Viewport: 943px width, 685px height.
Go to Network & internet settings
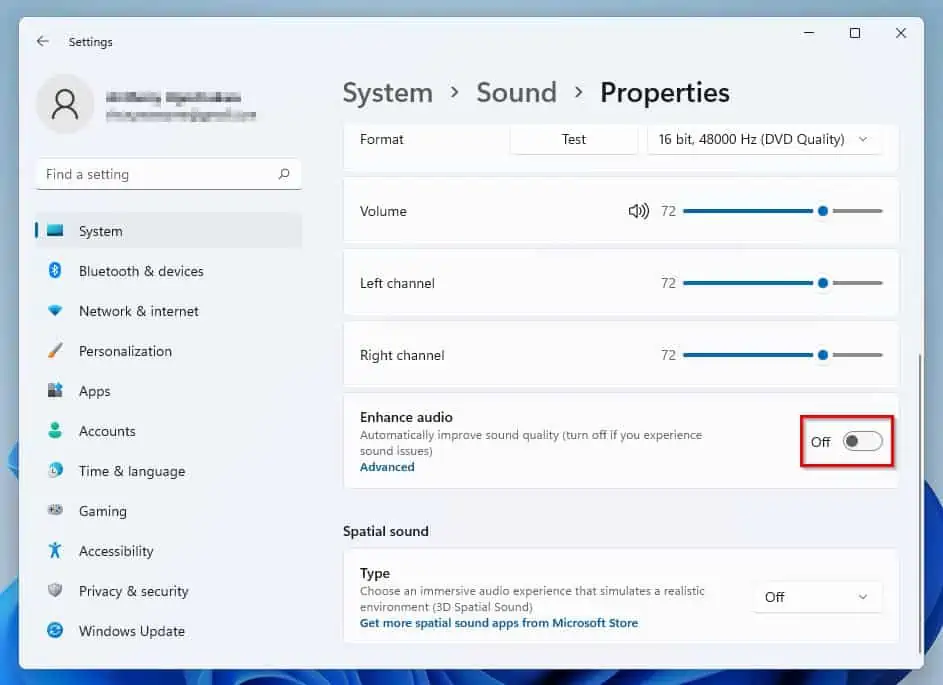point(168,311)
